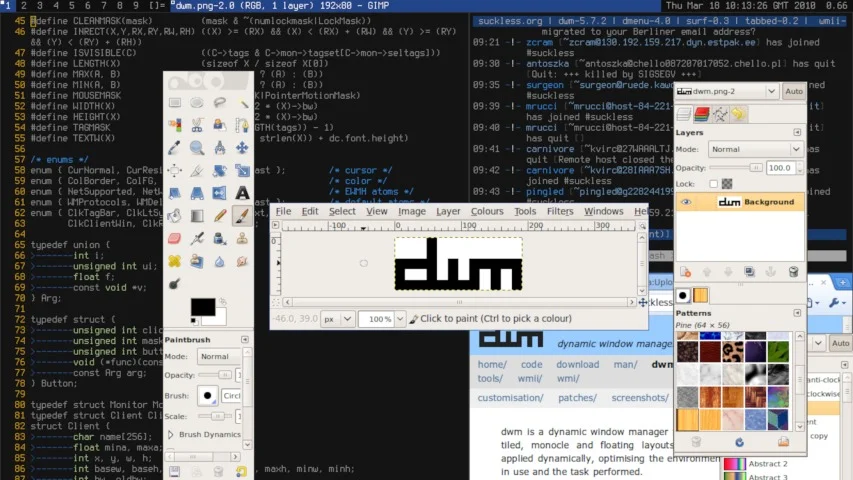This screenshot has height=480, width=853.
Task: Pick the Zoom magnifier tool
Action: [197, 147]
